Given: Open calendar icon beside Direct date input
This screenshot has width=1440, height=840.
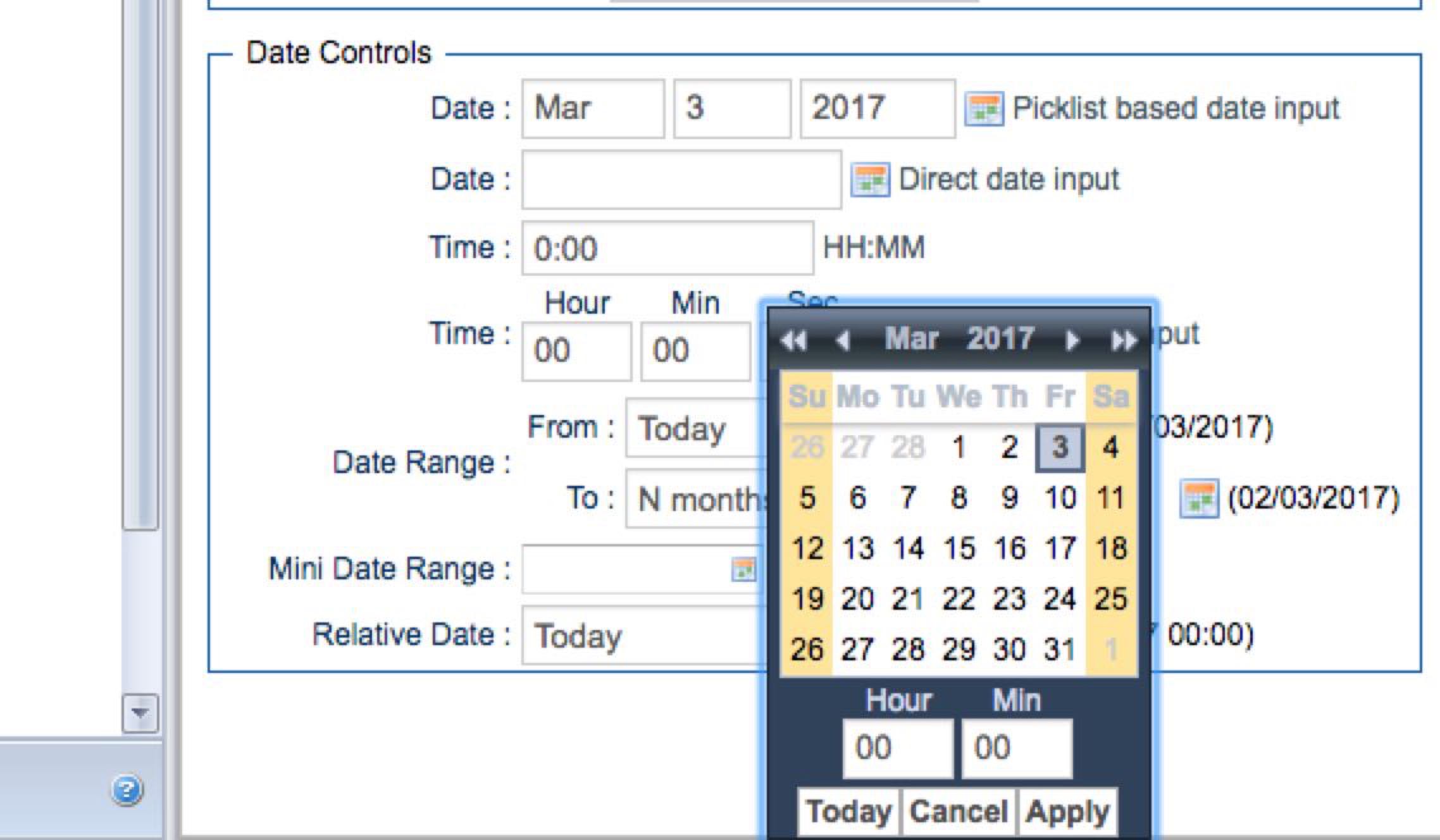Looking at the screenshot, I should click(x=870, y=180).
